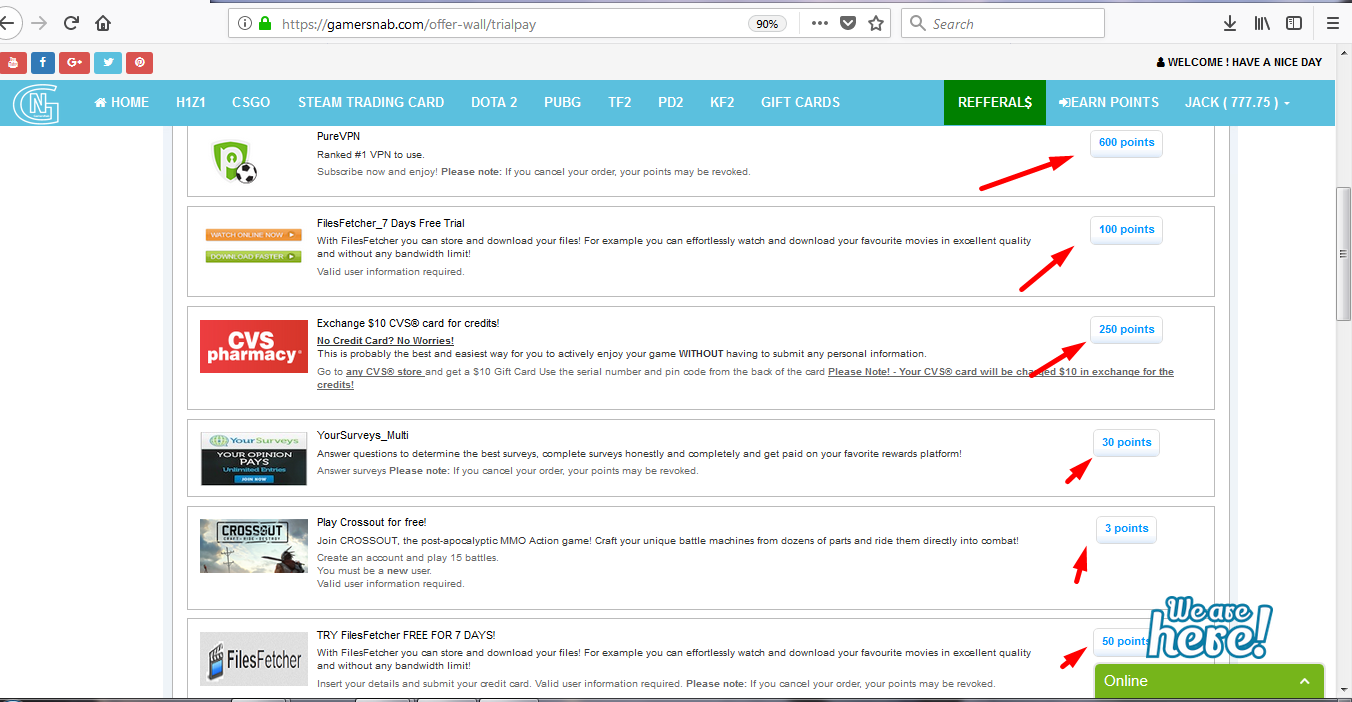Open the Online live chat bar

(1209, 681)
